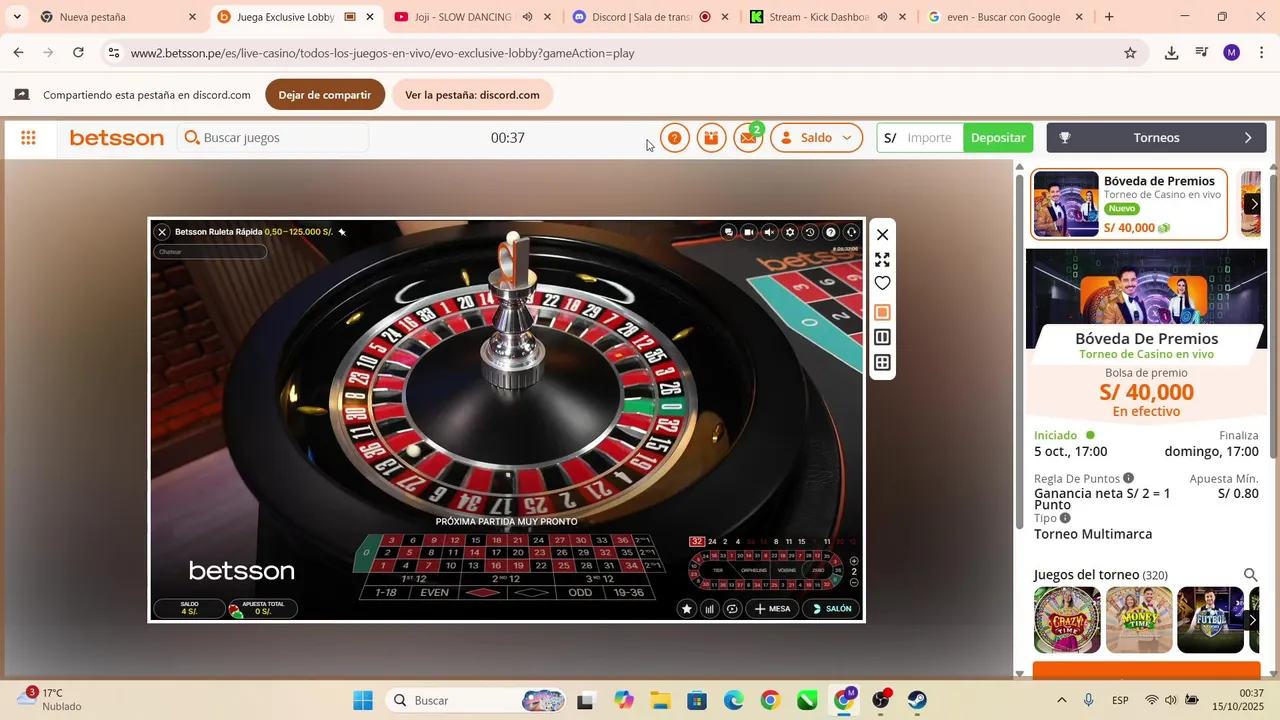Bet on green zero on betting grid
This screenshot has width=1280, height=720.
[367, 552]
